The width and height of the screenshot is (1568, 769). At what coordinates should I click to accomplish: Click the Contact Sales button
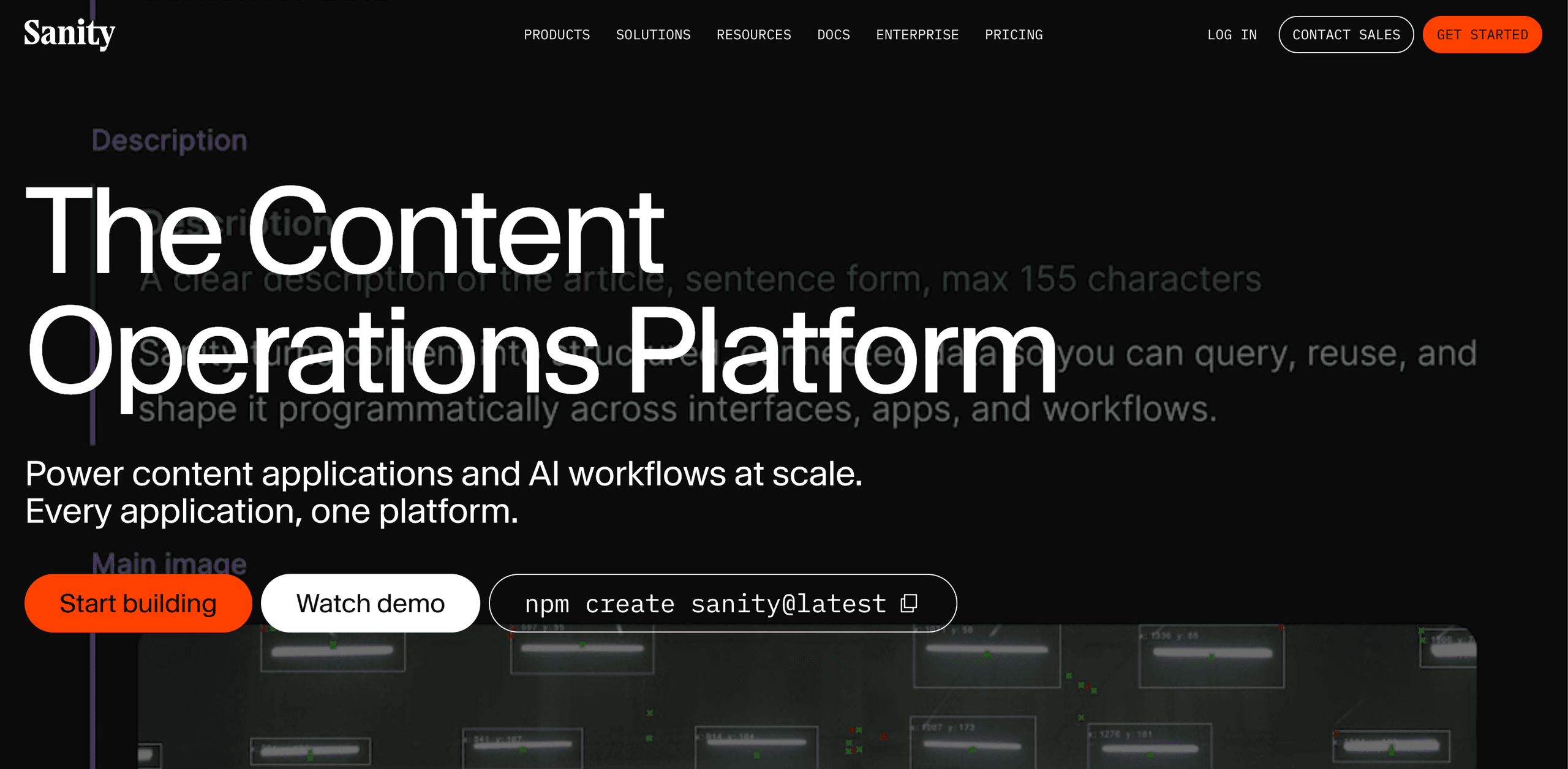coord(1346,35)
